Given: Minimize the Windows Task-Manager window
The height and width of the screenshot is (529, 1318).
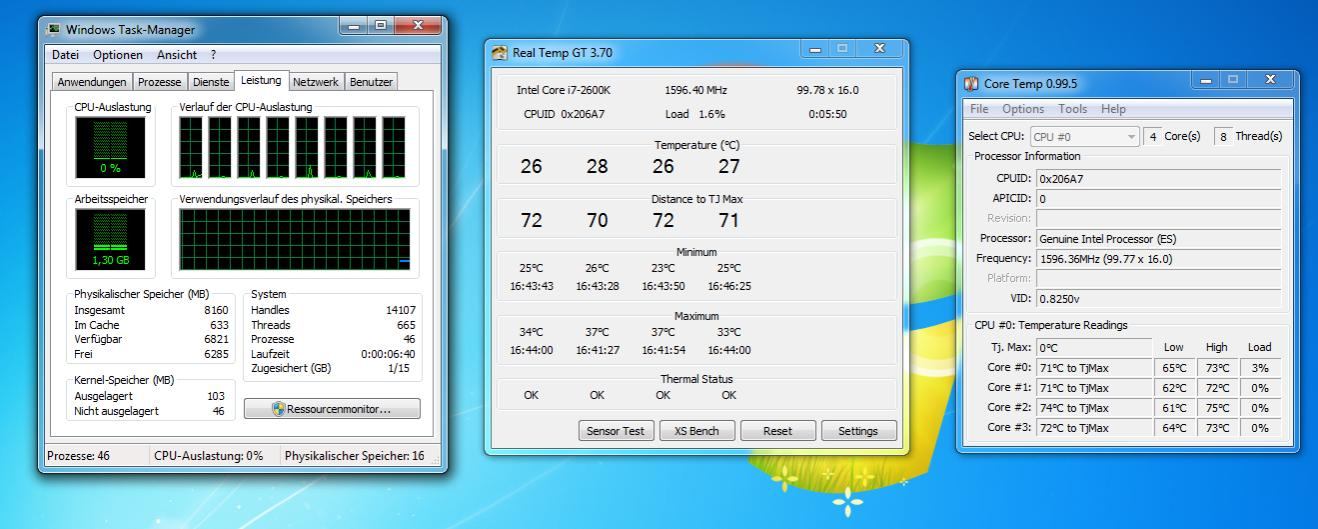Looking at the screenshot, I should (x=354, y=25).
